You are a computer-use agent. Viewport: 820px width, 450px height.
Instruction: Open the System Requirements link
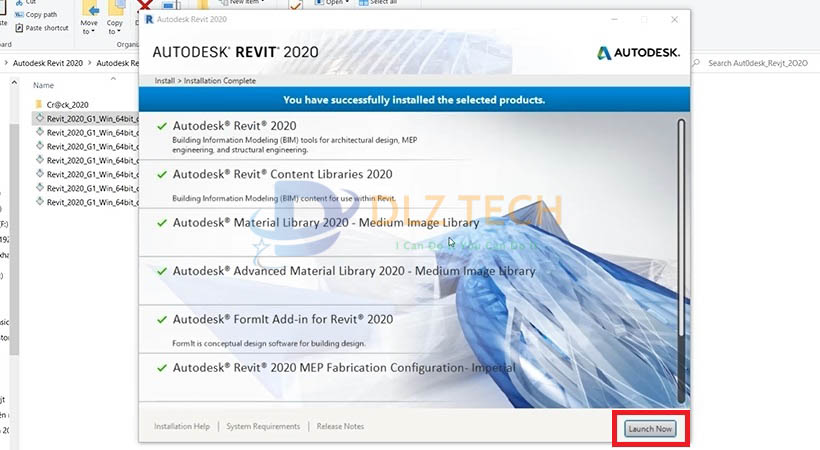pos(263,426)
